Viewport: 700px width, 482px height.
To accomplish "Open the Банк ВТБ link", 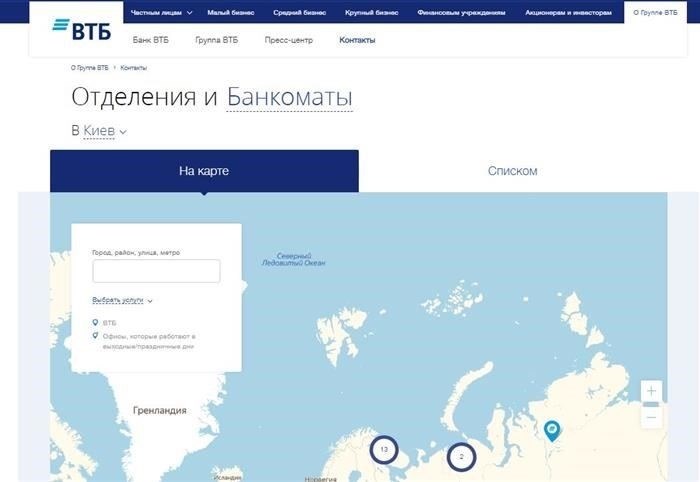I will (150, 40).
